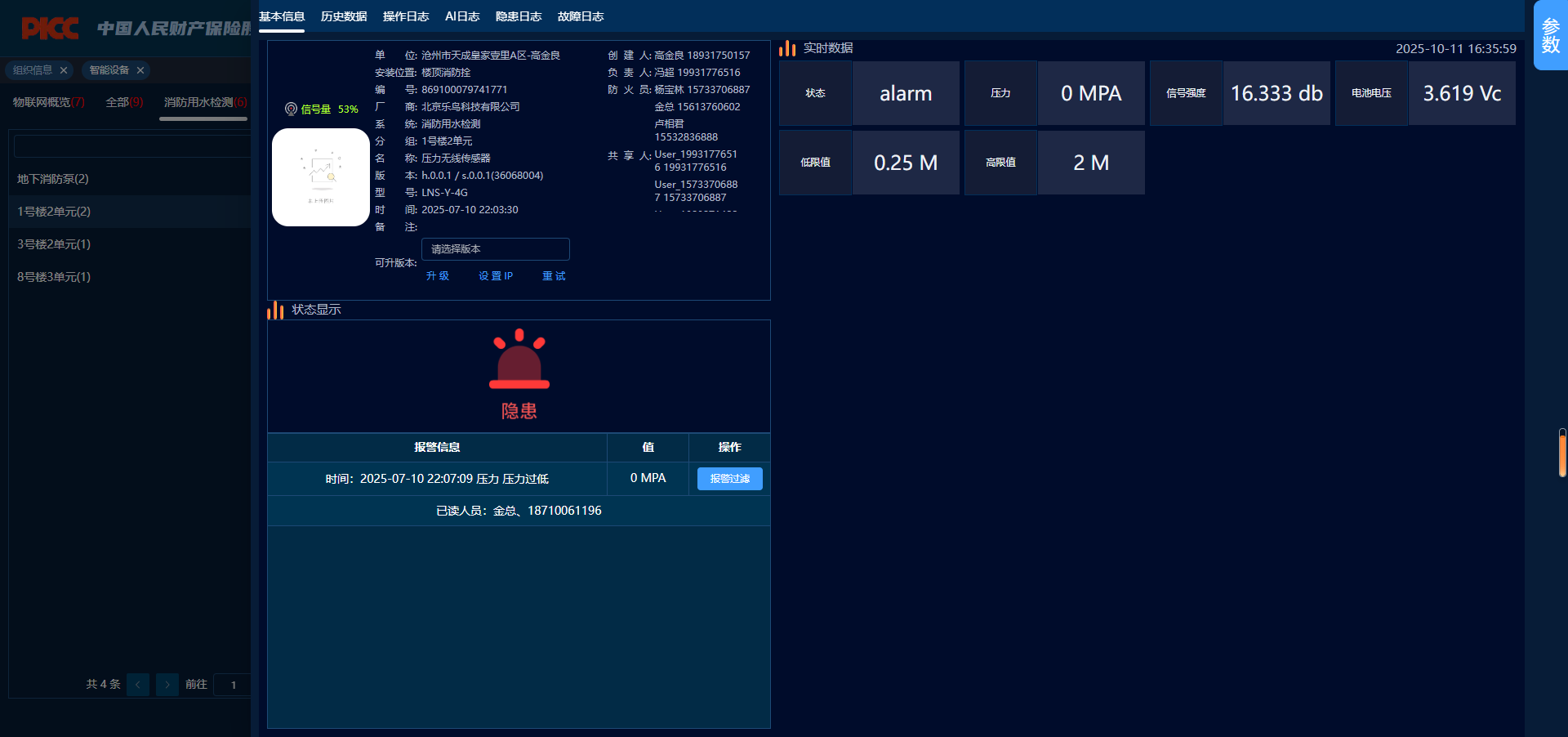
Task: Expand the 地下消防泵(2) group
Action: (53, 179)
